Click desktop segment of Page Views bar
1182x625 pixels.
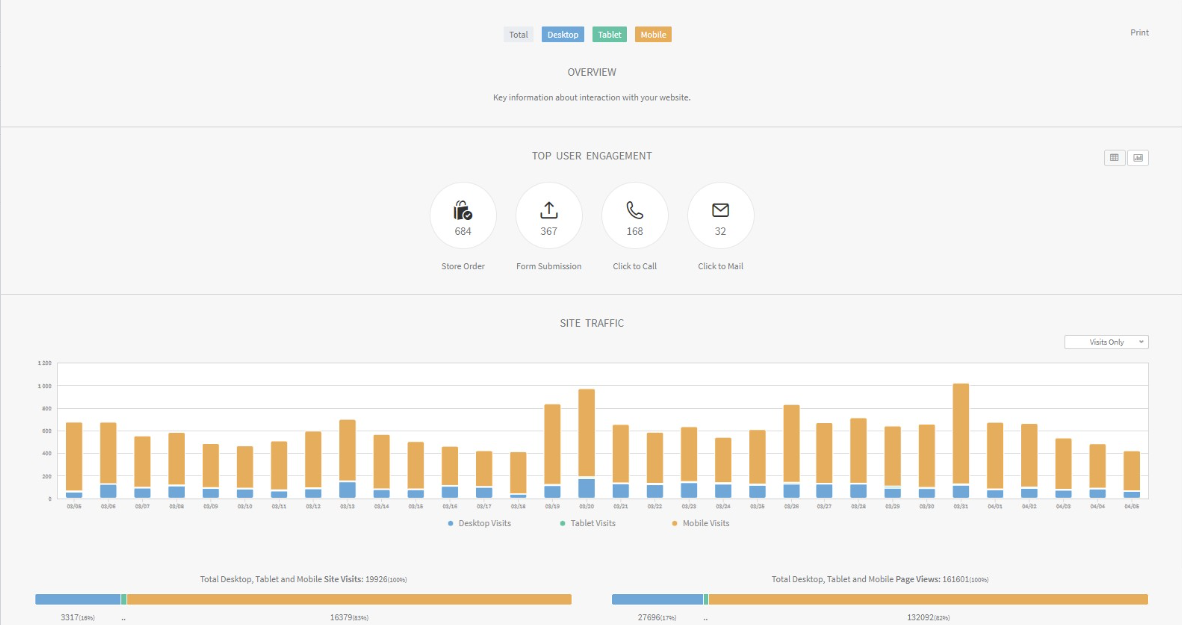point(657,599)
